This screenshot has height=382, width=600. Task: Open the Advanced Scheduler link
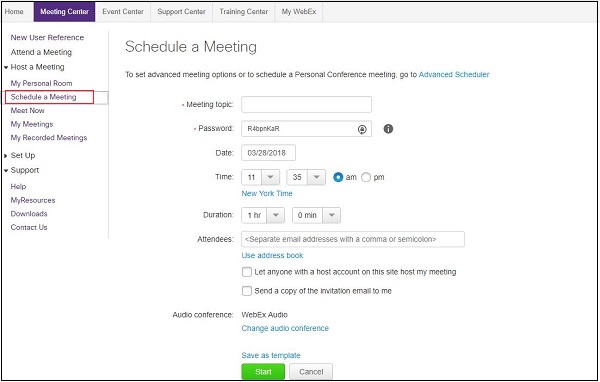[x=454, y=75]
